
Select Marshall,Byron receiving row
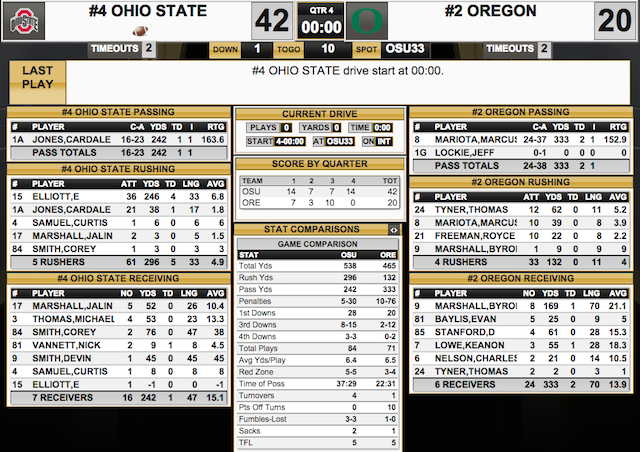click(x=520, y=306)
